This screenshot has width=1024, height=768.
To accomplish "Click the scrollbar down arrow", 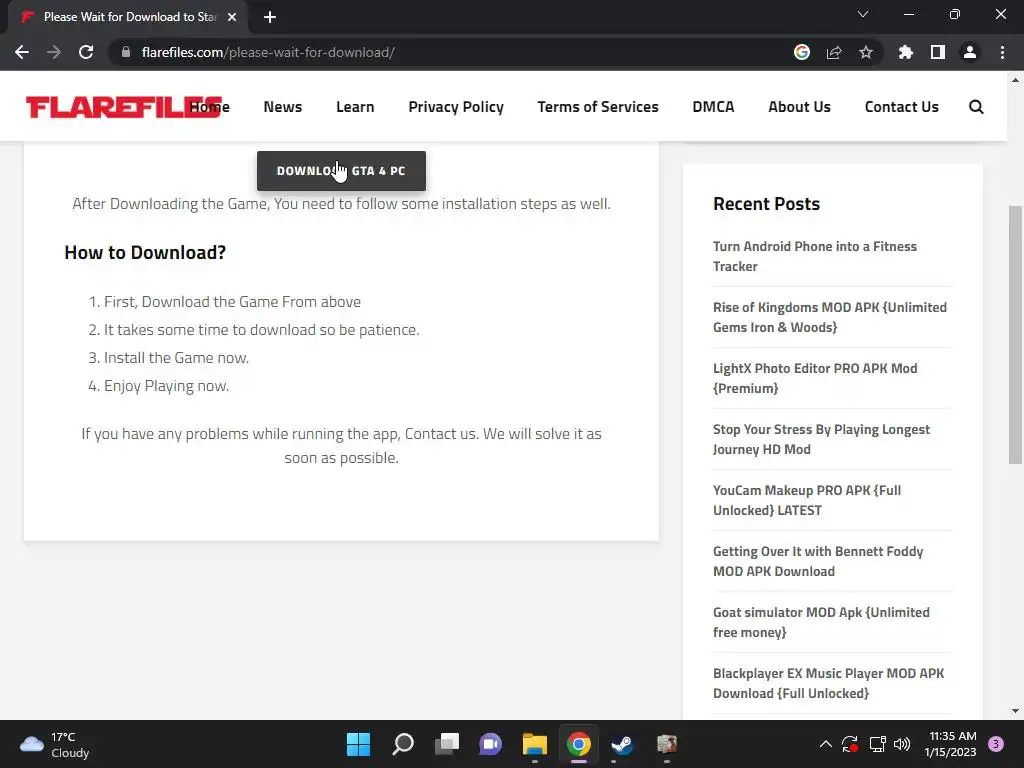I will (x=1015, y=711).
